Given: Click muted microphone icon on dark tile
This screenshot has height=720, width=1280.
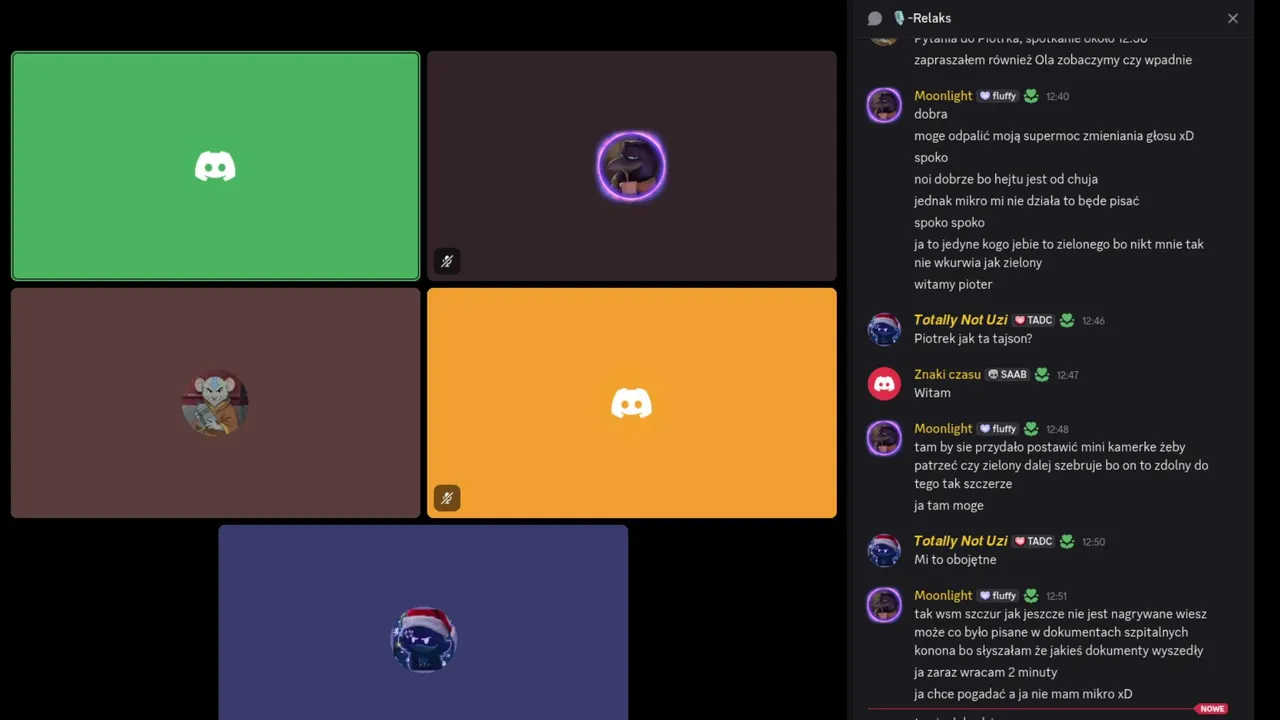Looking at the screenshot, I should (x=447, y=261).
